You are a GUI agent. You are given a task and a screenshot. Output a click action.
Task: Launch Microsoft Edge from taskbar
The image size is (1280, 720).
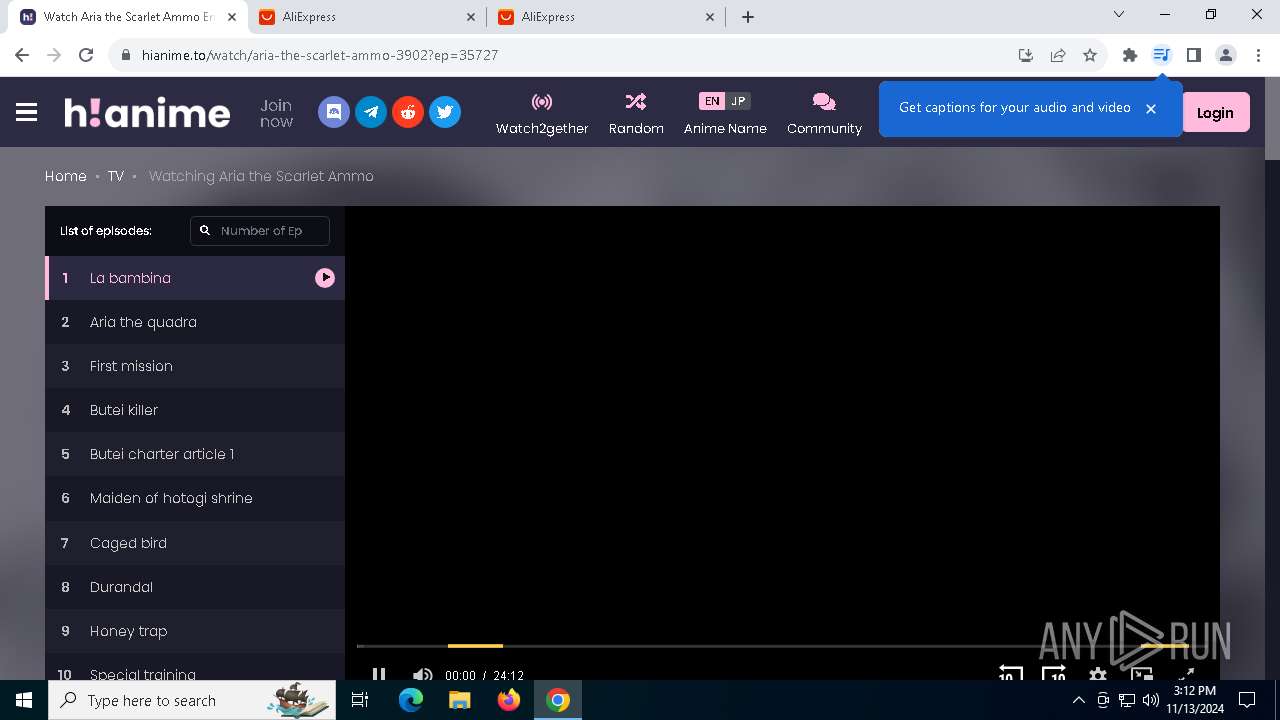411,700
